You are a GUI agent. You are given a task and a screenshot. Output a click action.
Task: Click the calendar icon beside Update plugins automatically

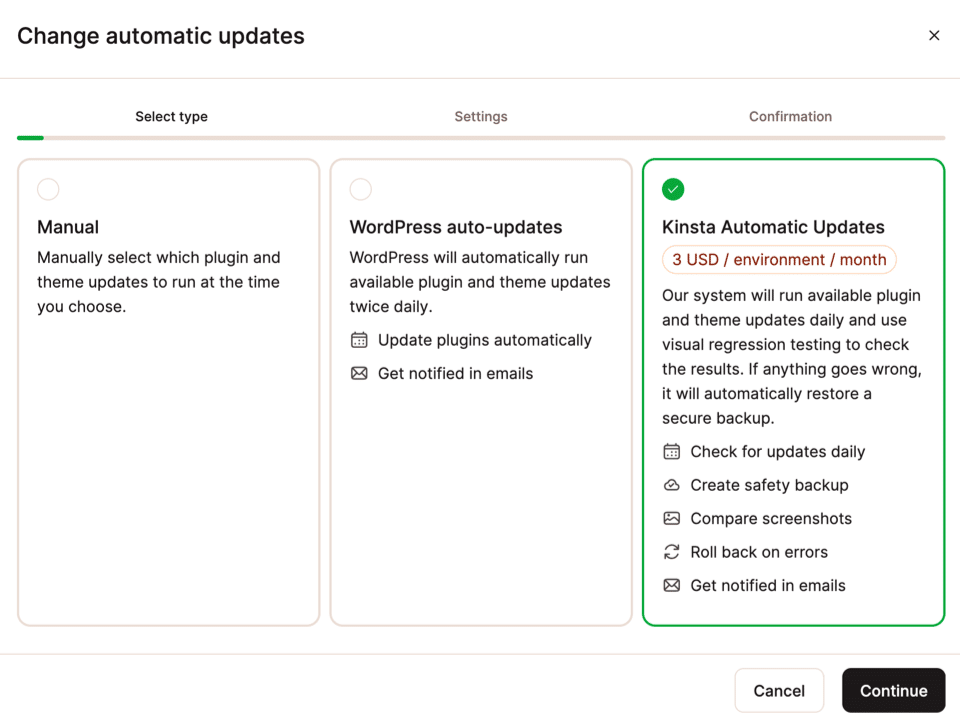[x=359, y=340]
